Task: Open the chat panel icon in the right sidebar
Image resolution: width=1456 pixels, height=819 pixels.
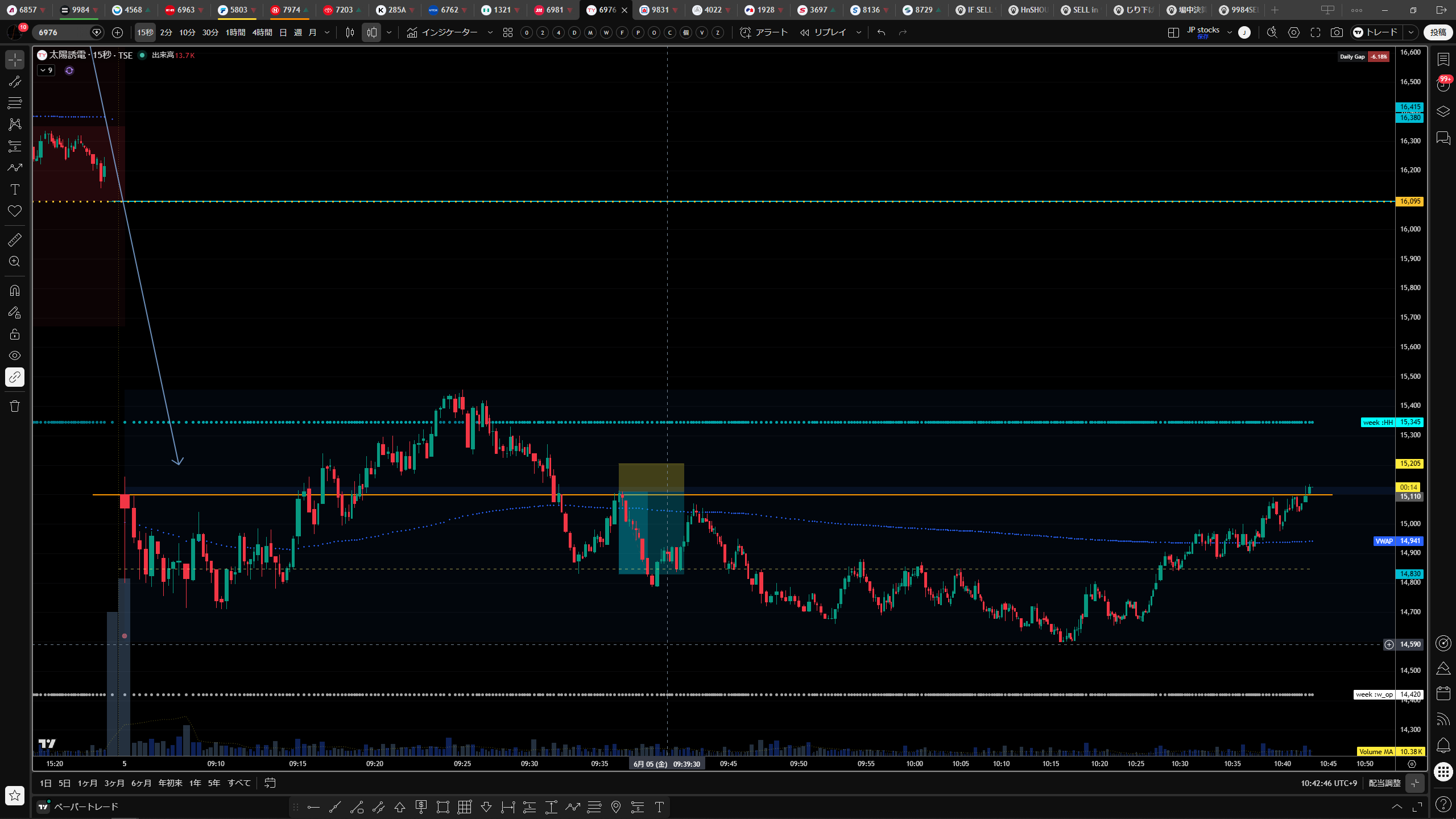Action: (1443, 138)
